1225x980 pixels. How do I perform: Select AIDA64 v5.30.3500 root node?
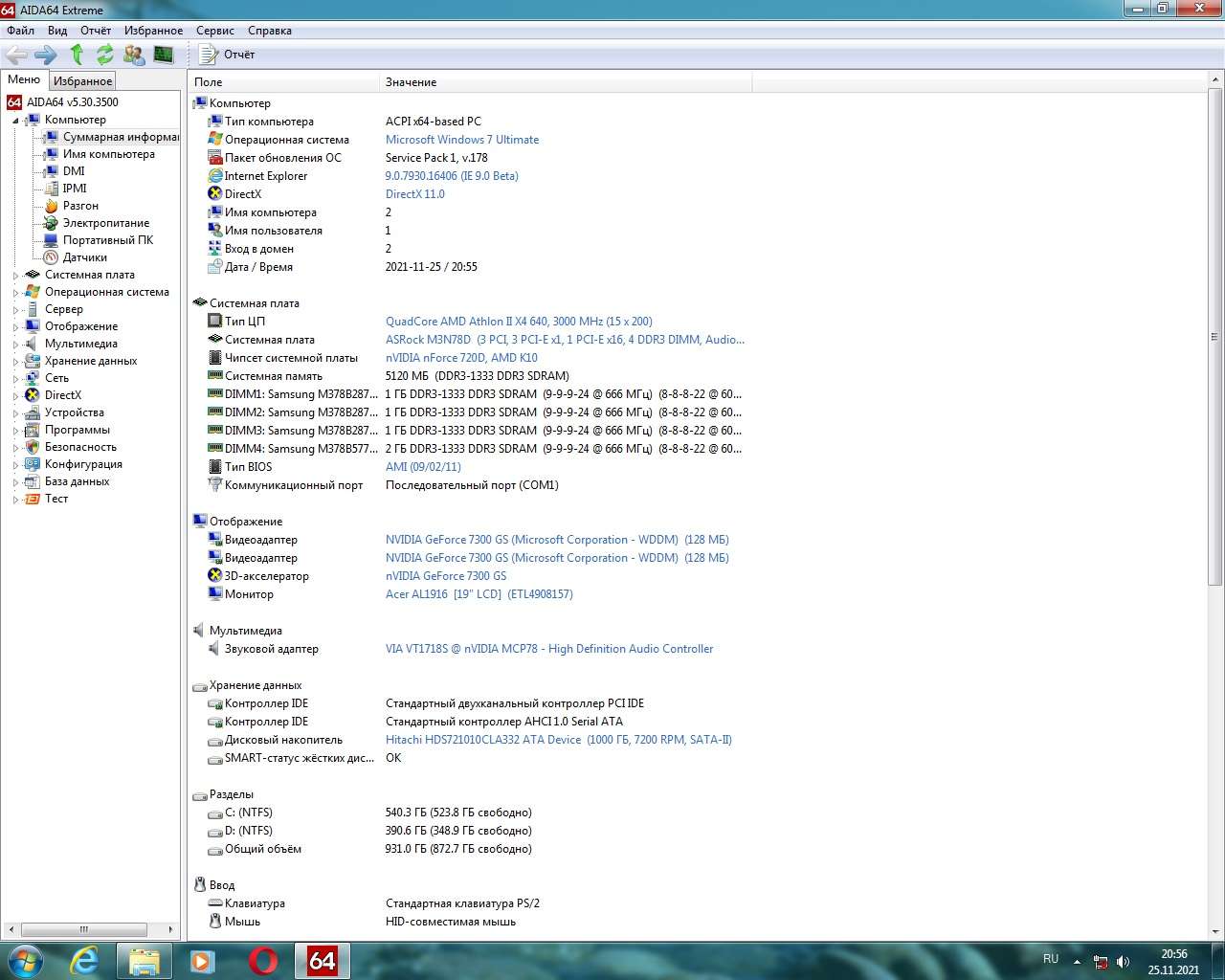click(73, 102)
